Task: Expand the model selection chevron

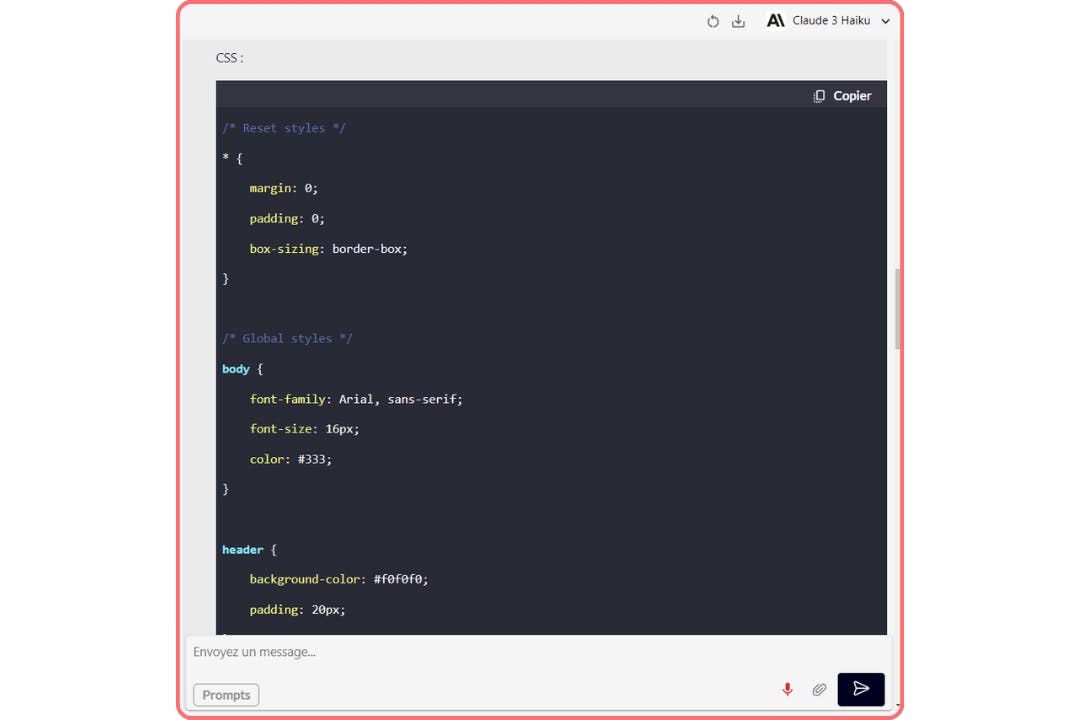Action: coord(886,20)
